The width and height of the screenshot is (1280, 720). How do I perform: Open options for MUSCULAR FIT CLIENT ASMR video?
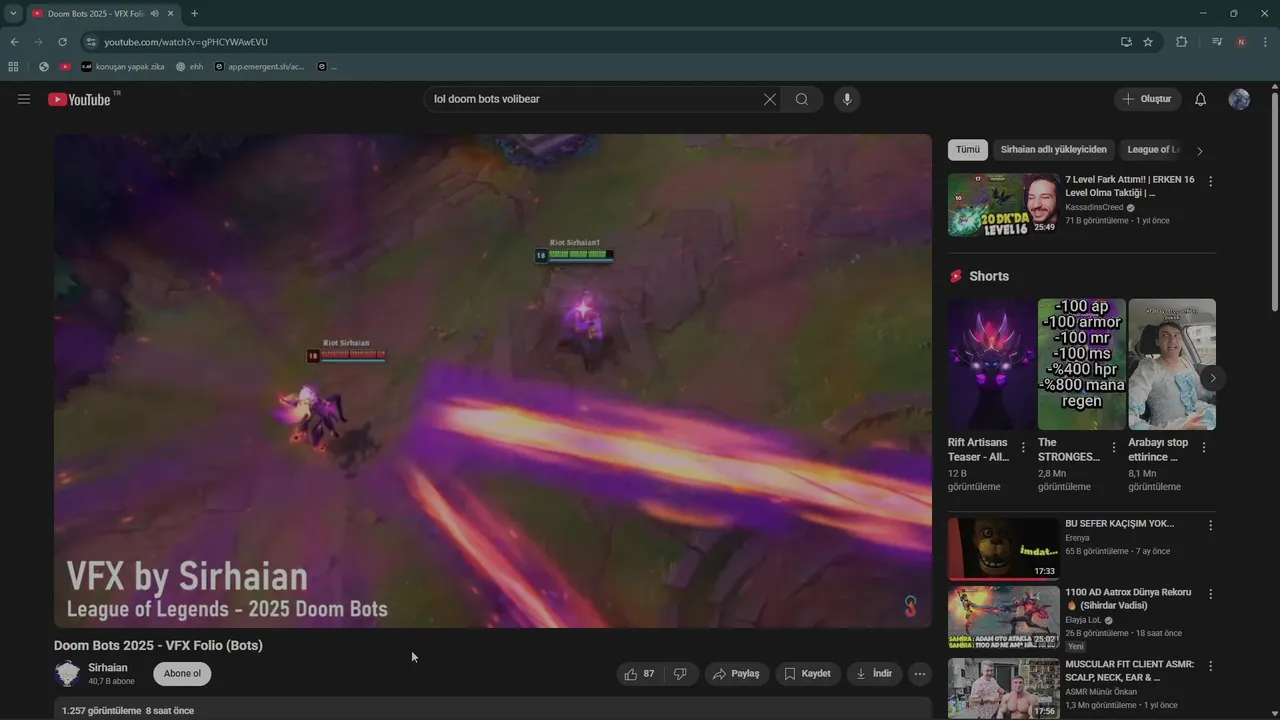click(x=1210, y=666)
